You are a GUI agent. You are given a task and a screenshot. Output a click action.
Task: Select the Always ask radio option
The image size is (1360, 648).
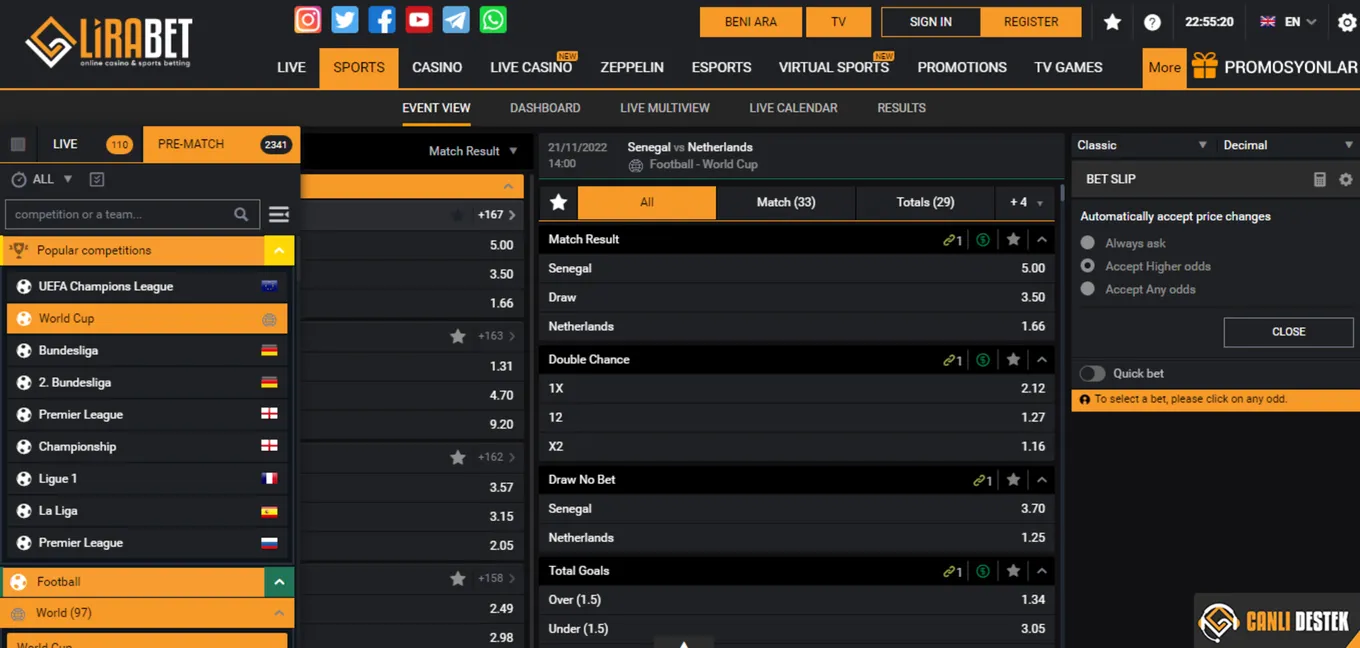click(x=1088, y=243)
